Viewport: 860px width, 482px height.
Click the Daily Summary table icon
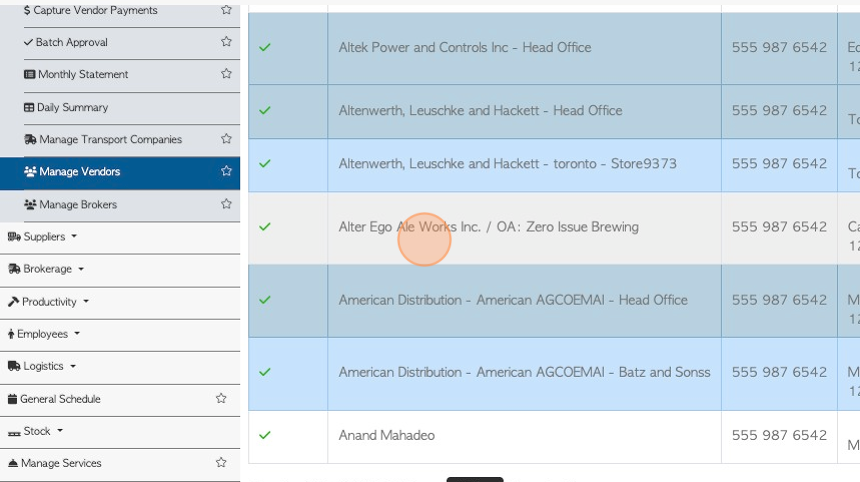pyautogui.click(x=29, y=107)
